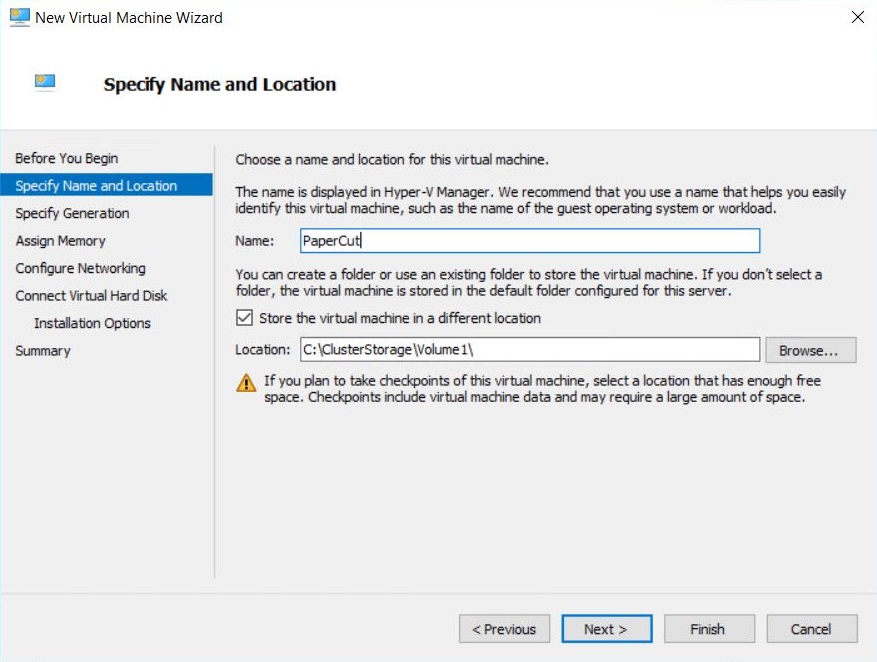Click the Name text field containing PaperCut
The image size is (877, 662).
coord(530,240)
